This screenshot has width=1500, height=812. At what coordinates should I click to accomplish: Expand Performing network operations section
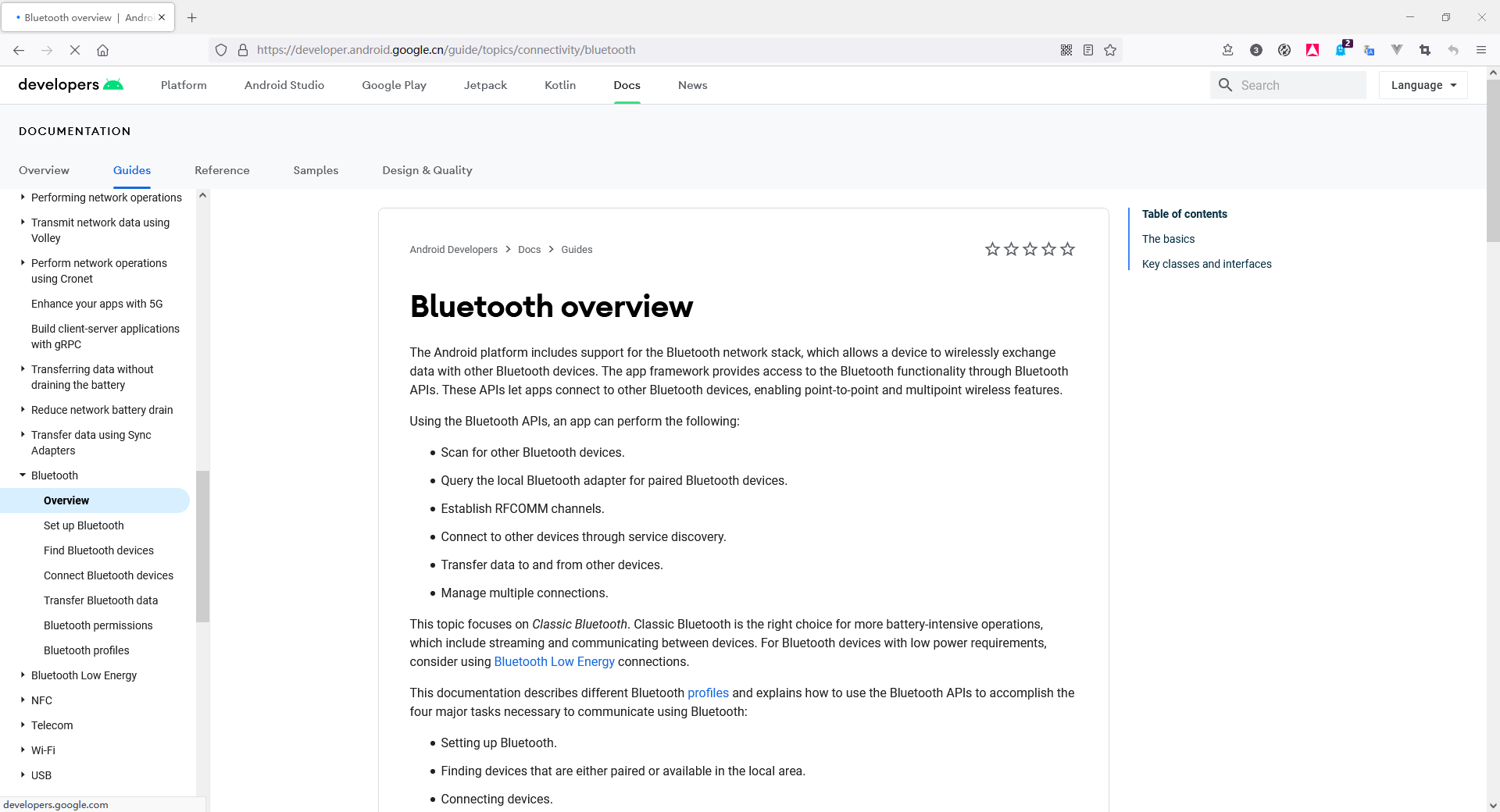[23, 197]
